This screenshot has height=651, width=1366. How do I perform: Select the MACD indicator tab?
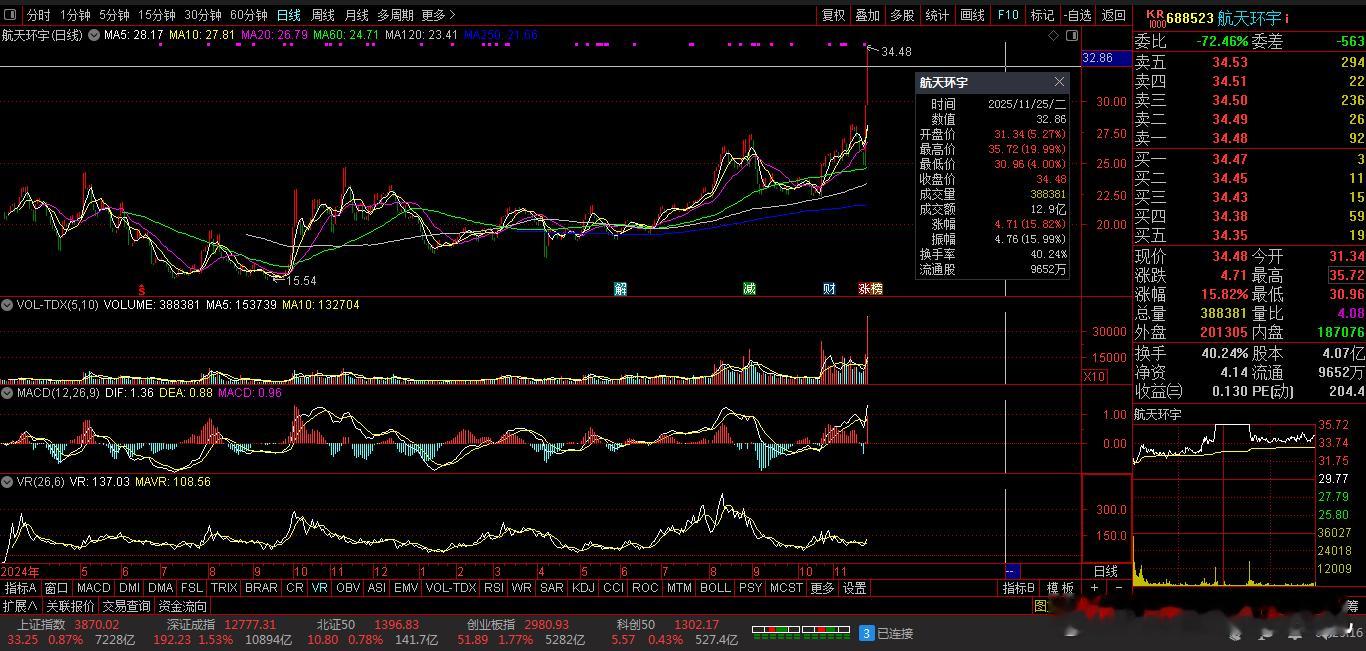point(94,588)
